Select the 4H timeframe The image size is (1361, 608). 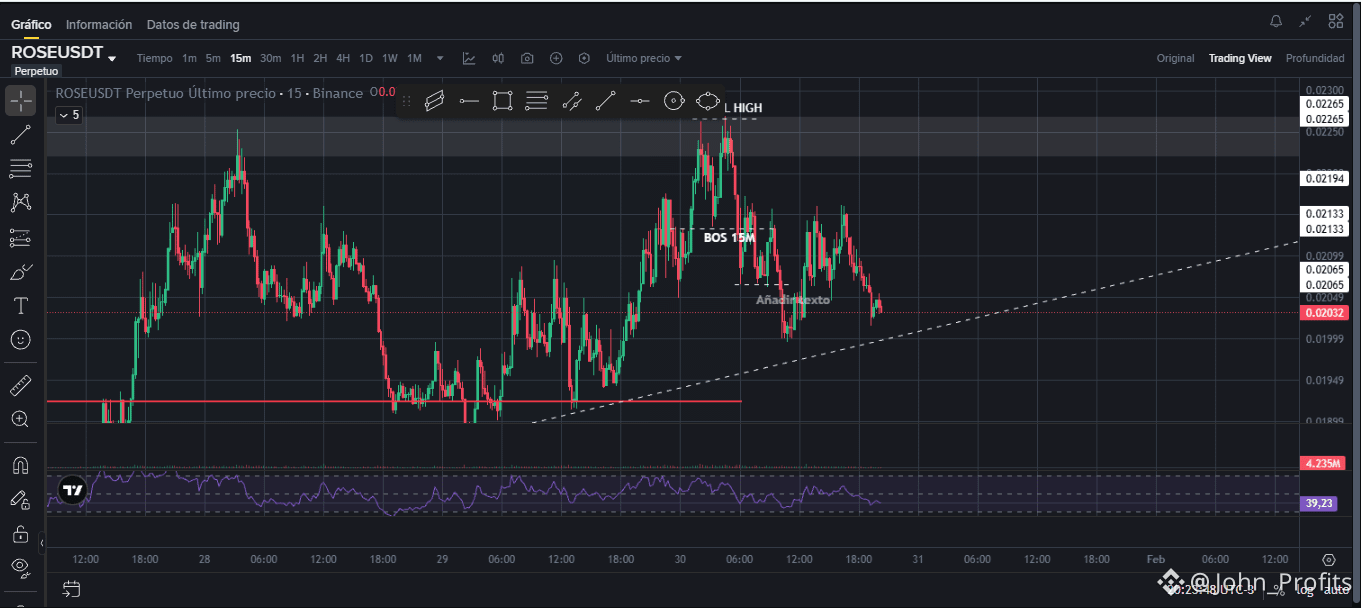click(343, 58)
